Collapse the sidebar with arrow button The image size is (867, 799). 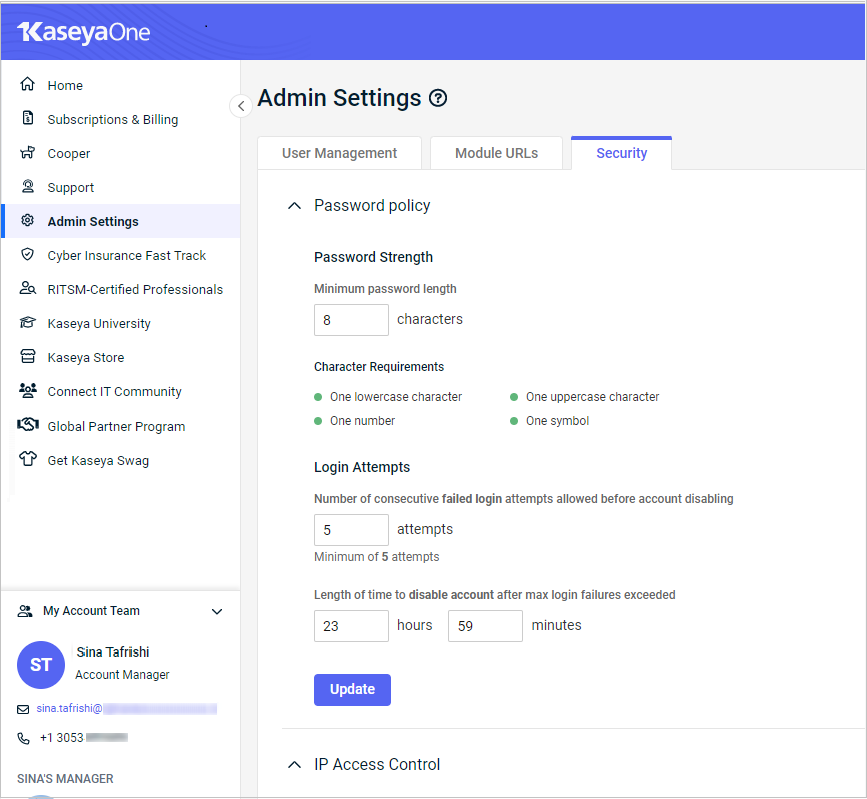[x=241, y=106]
